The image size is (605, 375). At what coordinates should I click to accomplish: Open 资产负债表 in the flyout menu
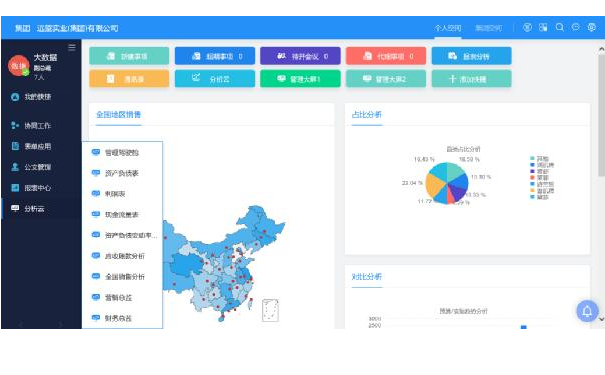pos(122,173)
